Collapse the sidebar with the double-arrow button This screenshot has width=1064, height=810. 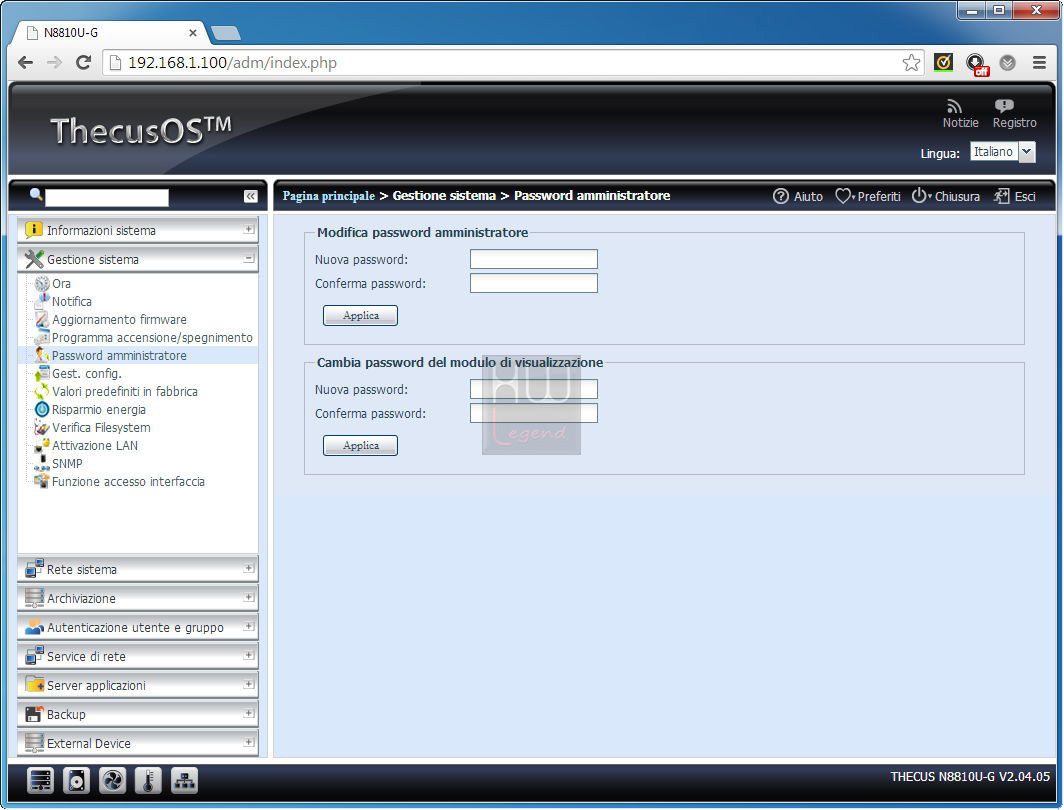(250, 196)
